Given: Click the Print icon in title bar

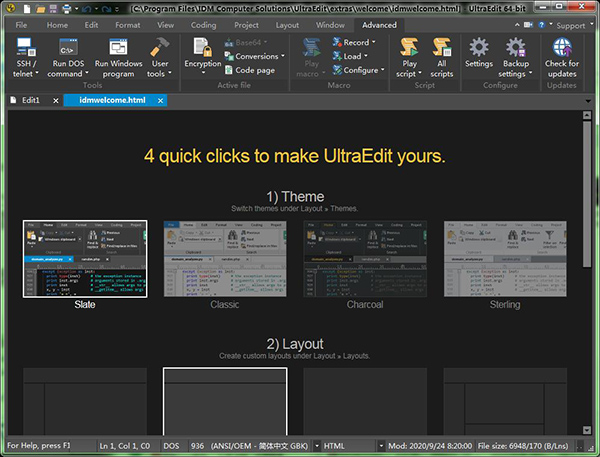Looking at the screenshot, I should click(x=67, y=8).
